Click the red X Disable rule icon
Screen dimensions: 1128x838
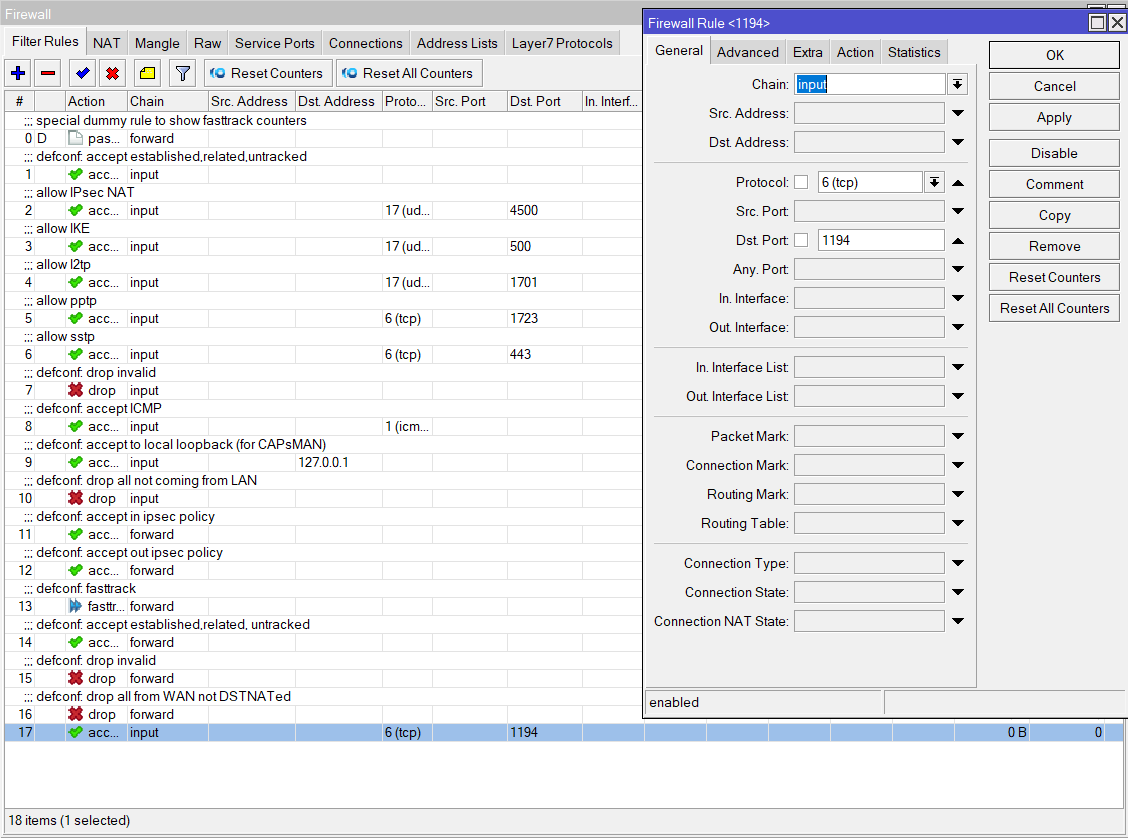point(112,73)
